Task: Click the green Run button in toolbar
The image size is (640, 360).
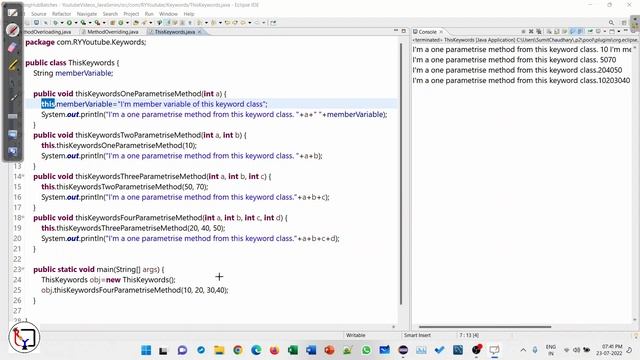Action: click(69, 22)
